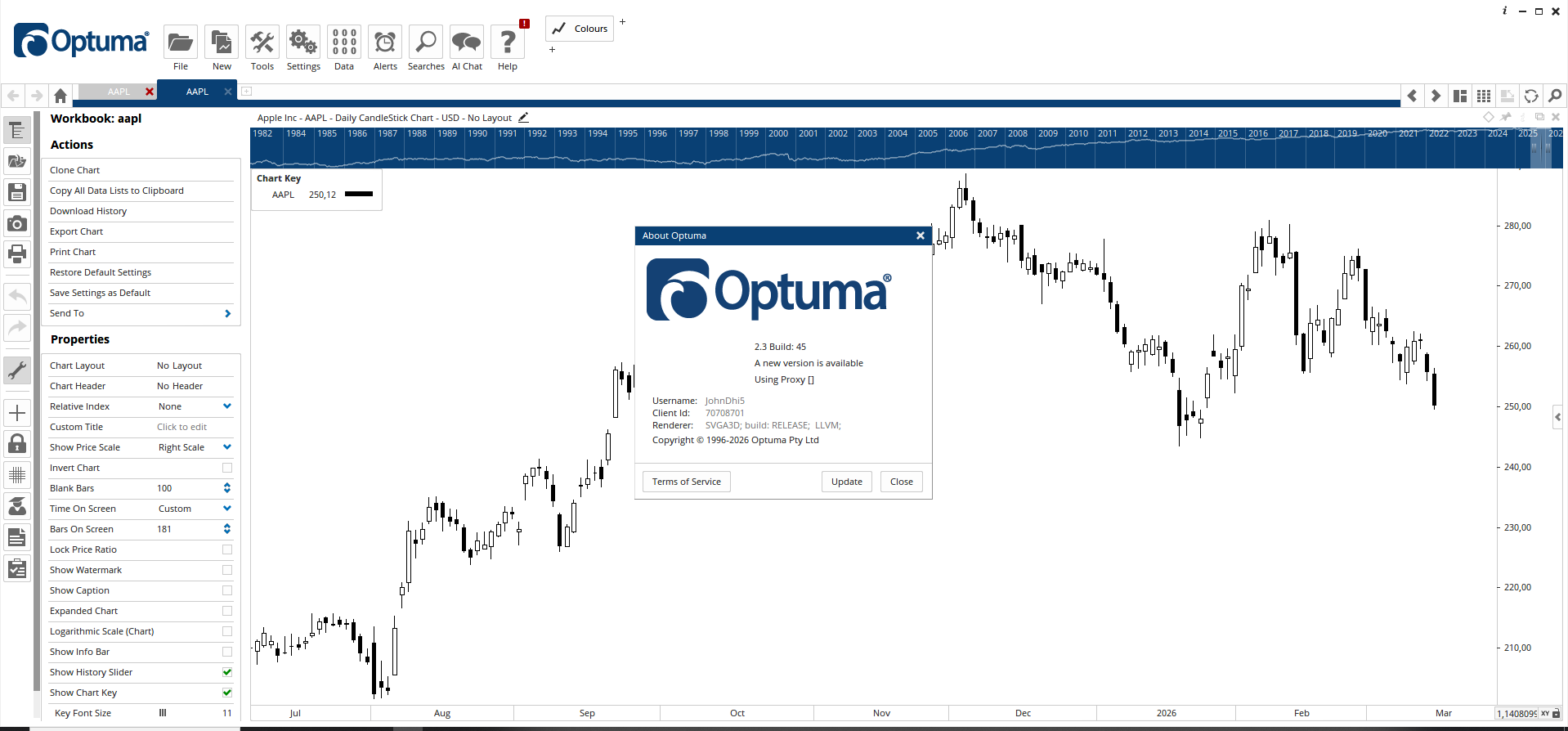Screen dimensions: 1568x731
Task: Open Terms of Service
Action: coord(686,482)
